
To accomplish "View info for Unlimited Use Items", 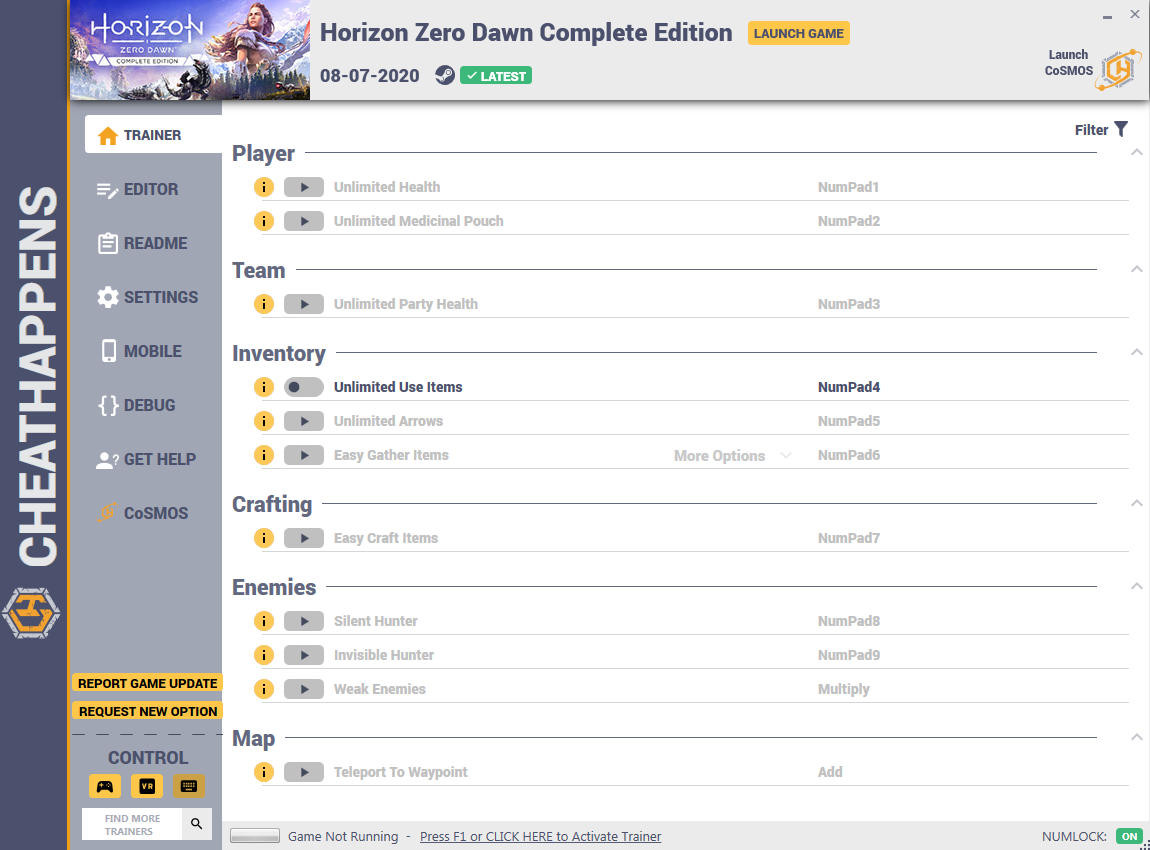I will [263, 386].
